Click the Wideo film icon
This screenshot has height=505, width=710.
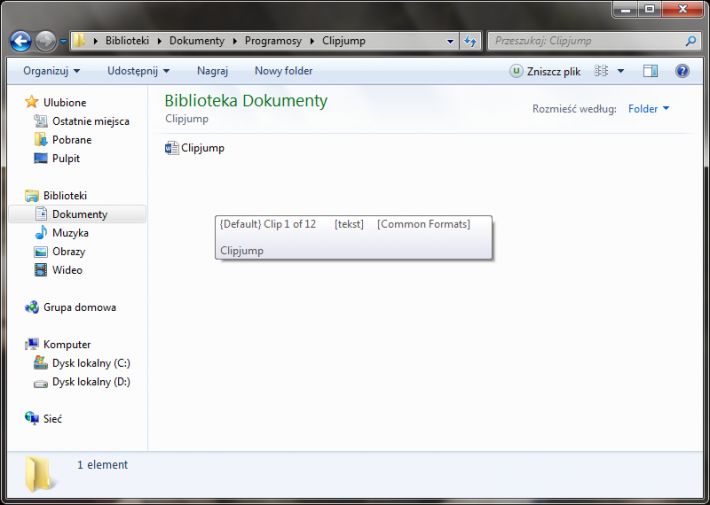41,270
